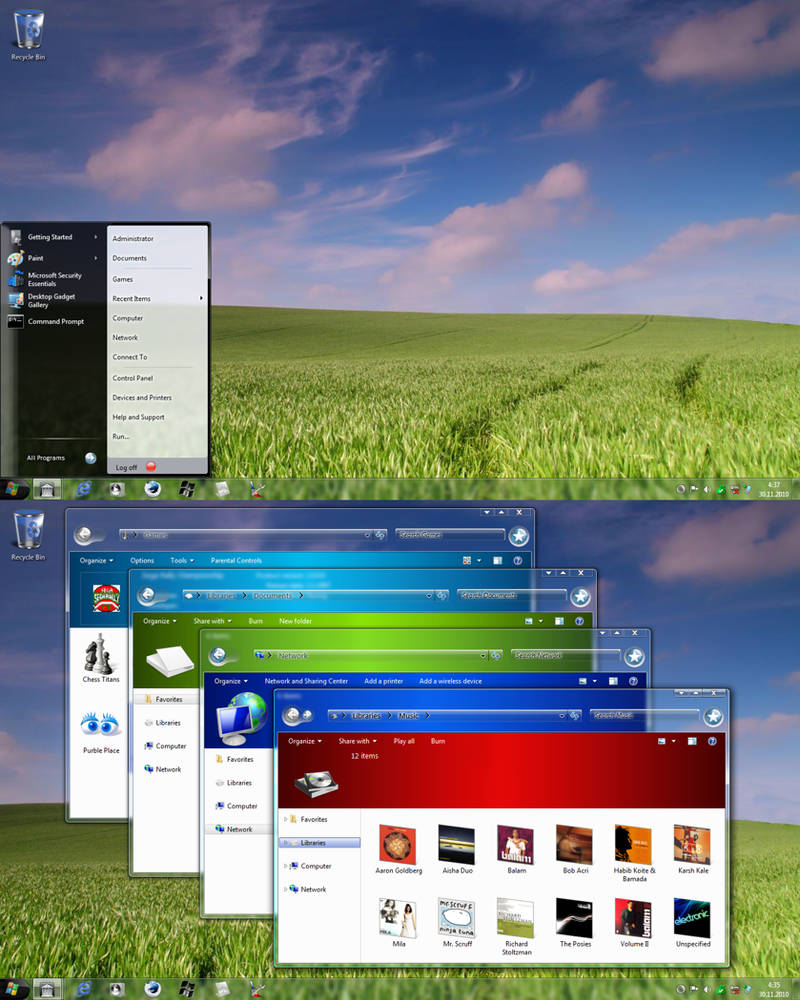Open Devices and Printers from Start menu
The height and width of the screenshot is (1000, 800).
tap(142, 398)
